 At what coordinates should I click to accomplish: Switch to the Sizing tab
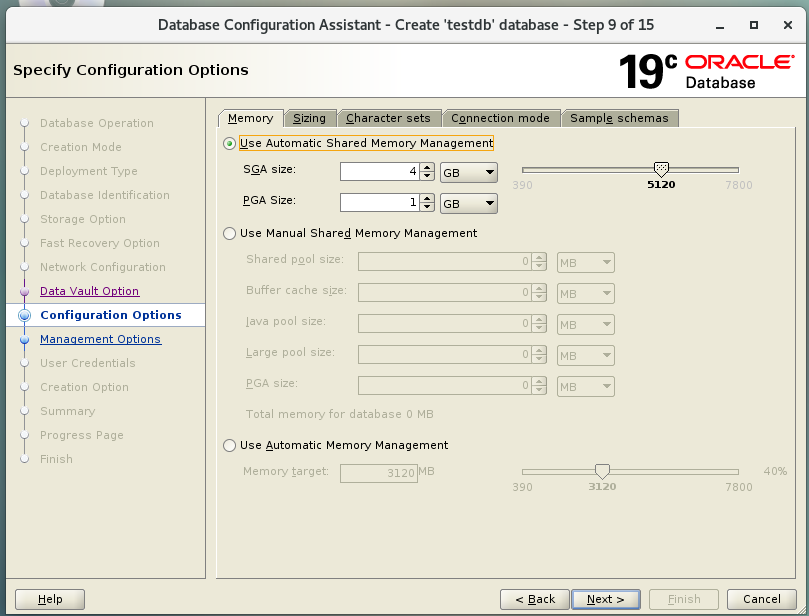(x=309, y=118)
